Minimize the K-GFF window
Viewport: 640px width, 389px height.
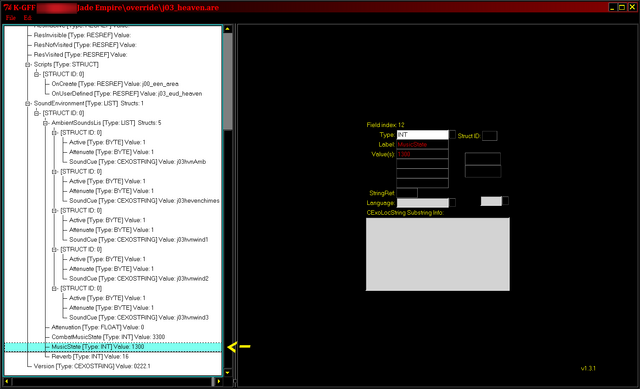coord(612,7)
